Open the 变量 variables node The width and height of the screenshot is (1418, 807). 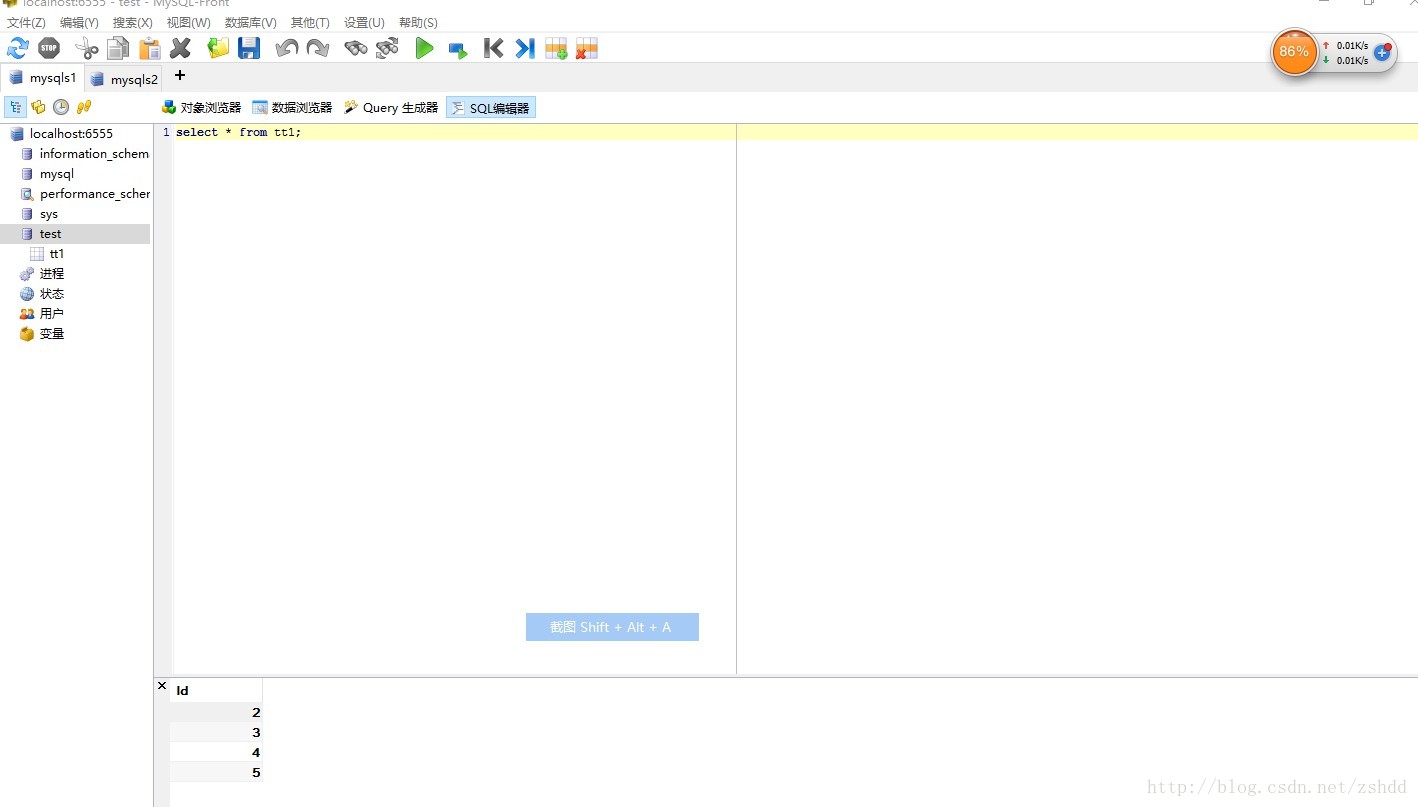point(51,333)
